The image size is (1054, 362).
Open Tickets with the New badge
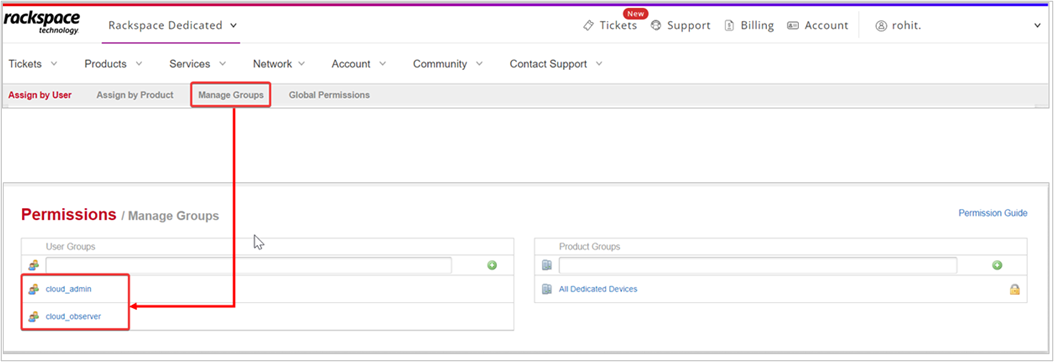(610, 26)
